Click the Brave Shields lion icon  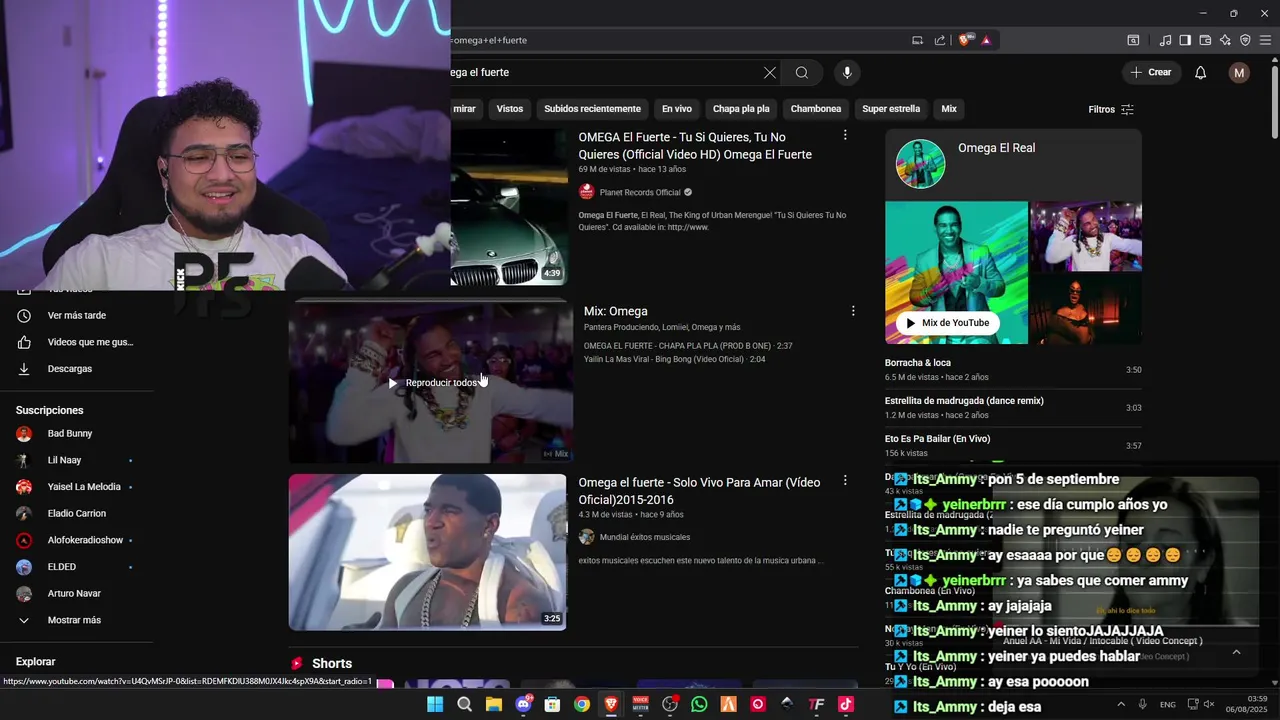964,40
